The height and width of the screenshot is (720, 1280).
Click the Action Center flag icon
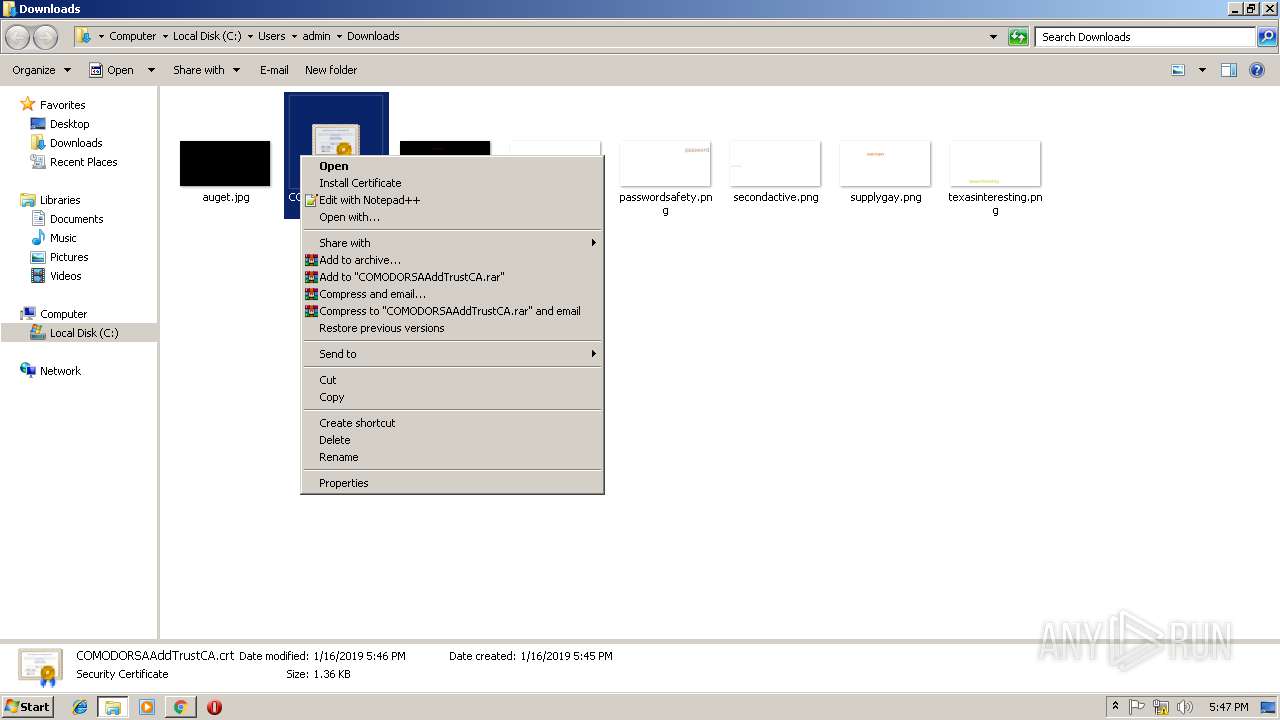pyautogui.click(x=1137, y=707)
